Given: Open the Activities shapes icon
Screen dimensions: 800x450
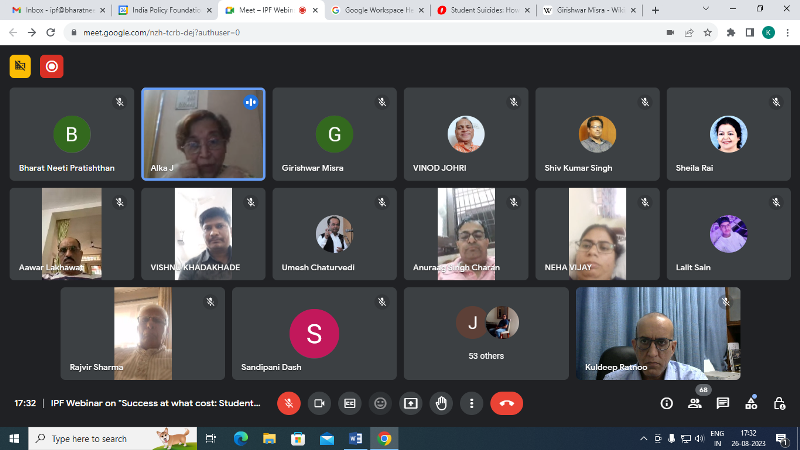Looking at the screenshot, I should click(x=751, y=403).
